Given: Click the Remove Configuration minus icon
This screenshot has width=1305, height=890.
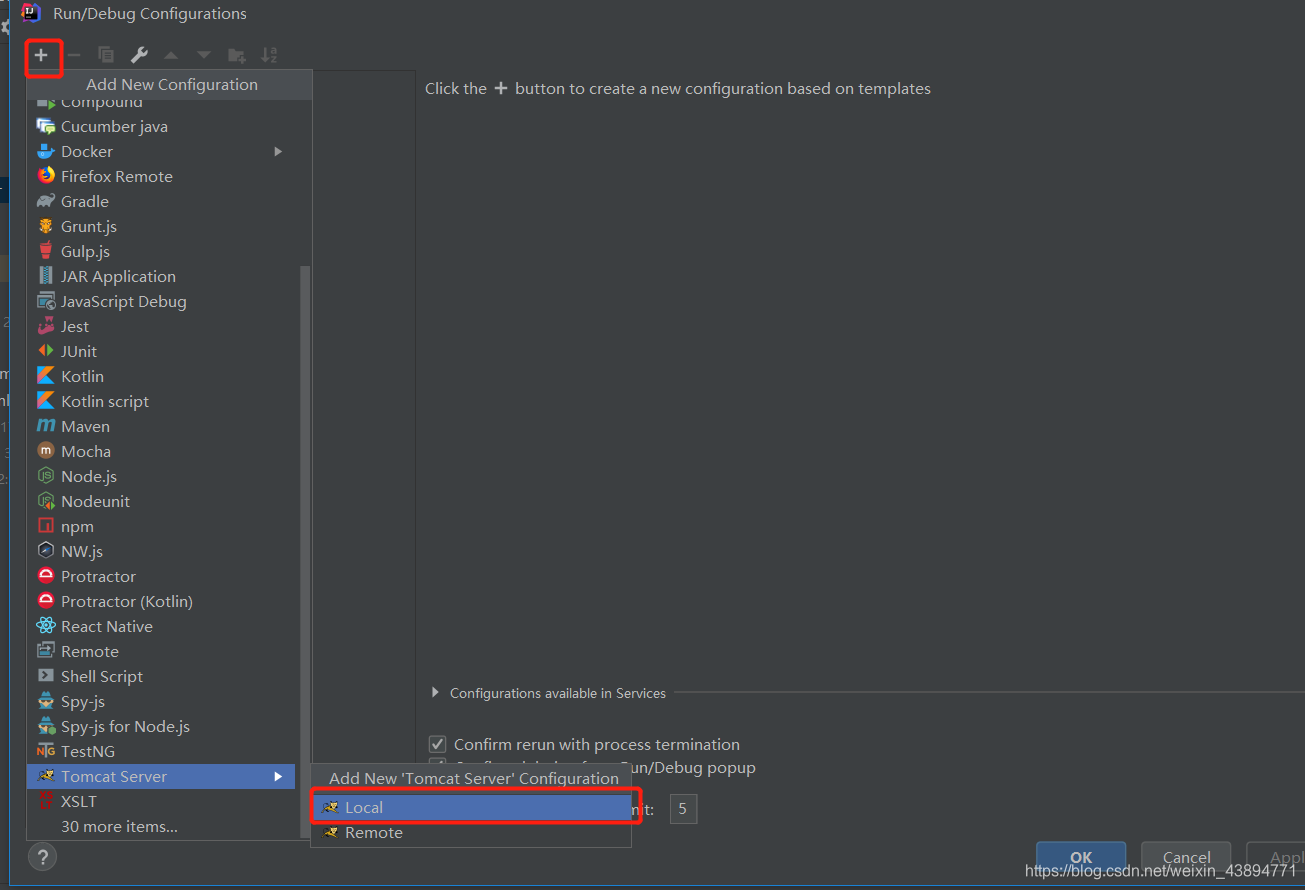Looking at the screenshot, I should [73, 55].
